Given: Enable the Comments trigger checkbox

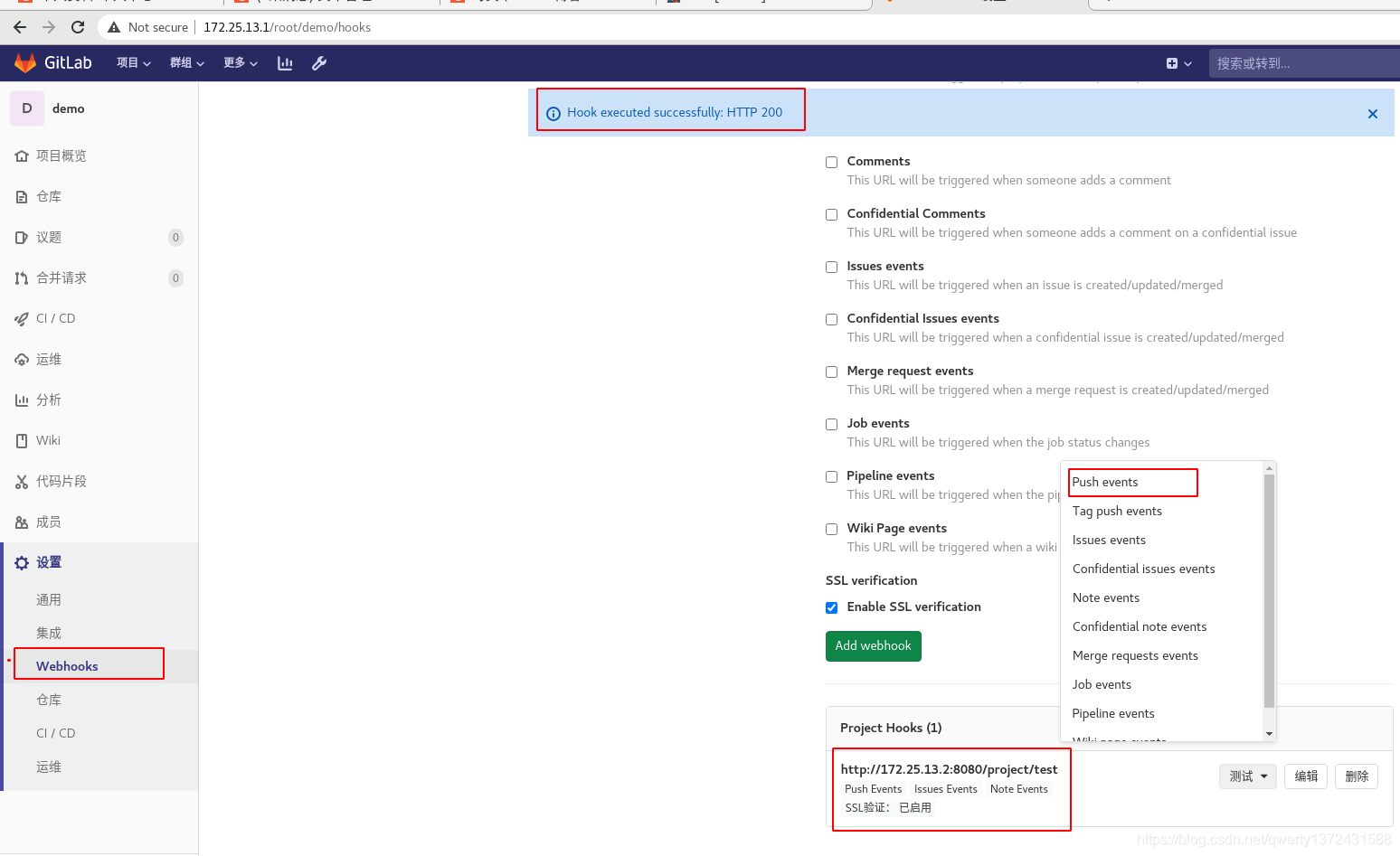Looking at the screenshot, I should (x=831, y=163).
